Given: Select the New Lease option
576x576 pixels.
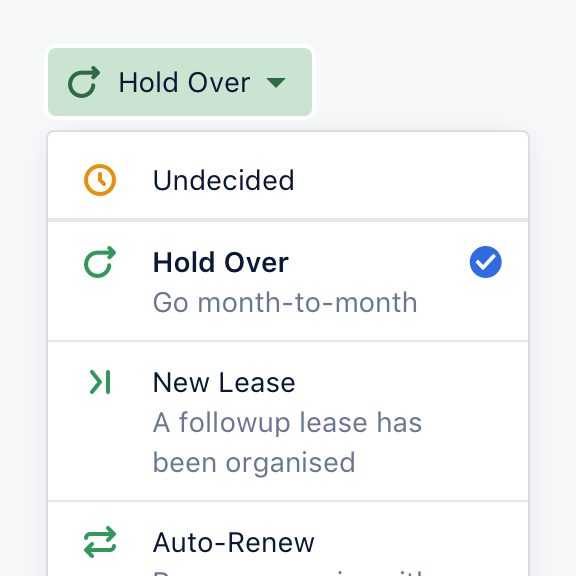Looking at the screenshot, I should pyautogui.click(x=288, y=421).
